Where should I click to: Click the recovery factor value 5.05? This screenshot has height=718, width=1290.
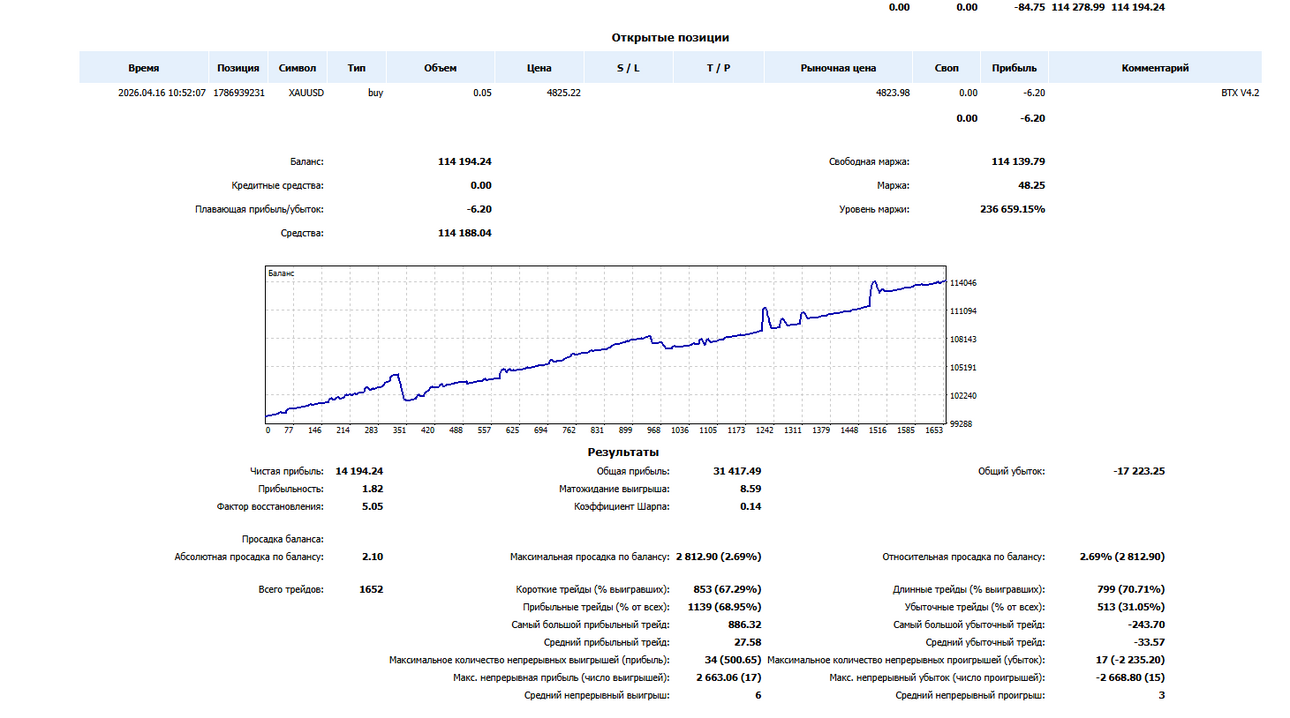click(372, 506)
